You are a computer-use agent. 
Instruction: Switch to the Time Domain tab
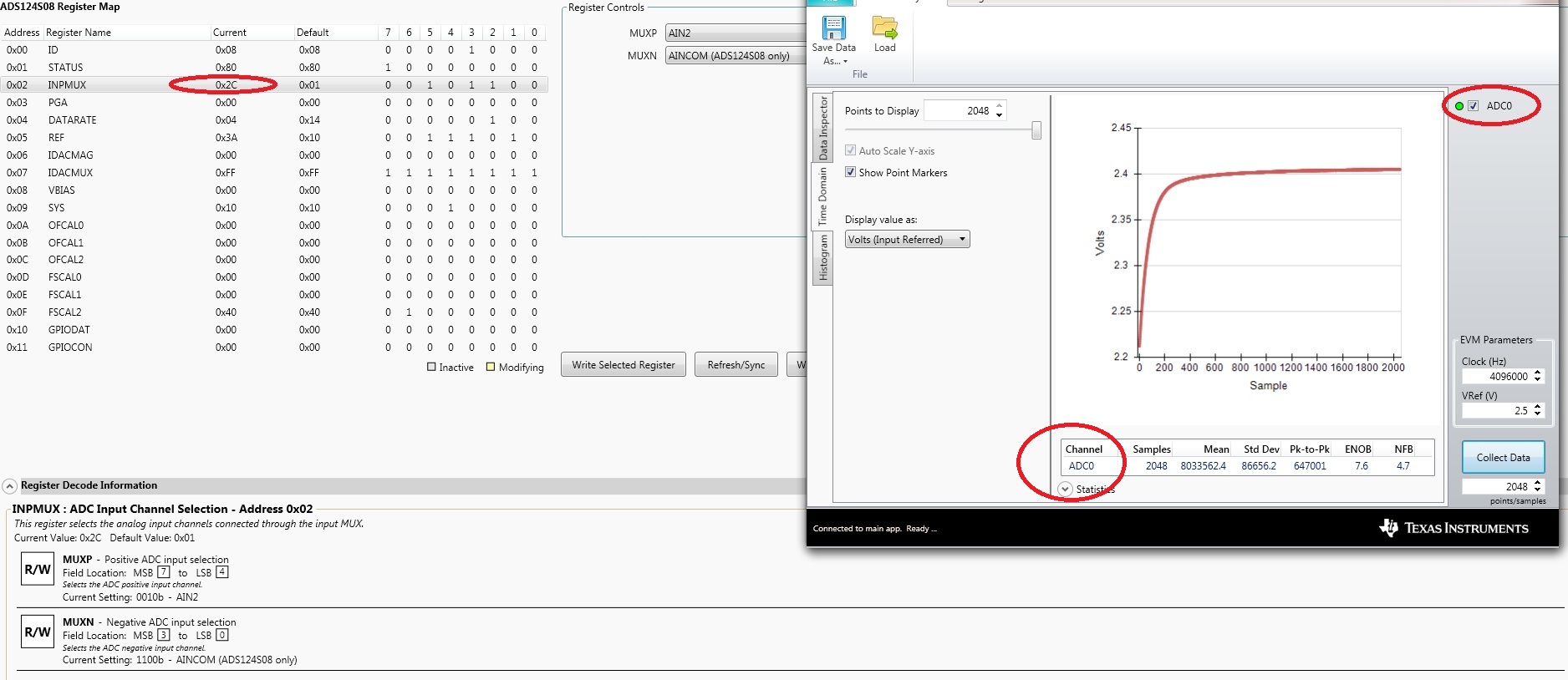822,195
